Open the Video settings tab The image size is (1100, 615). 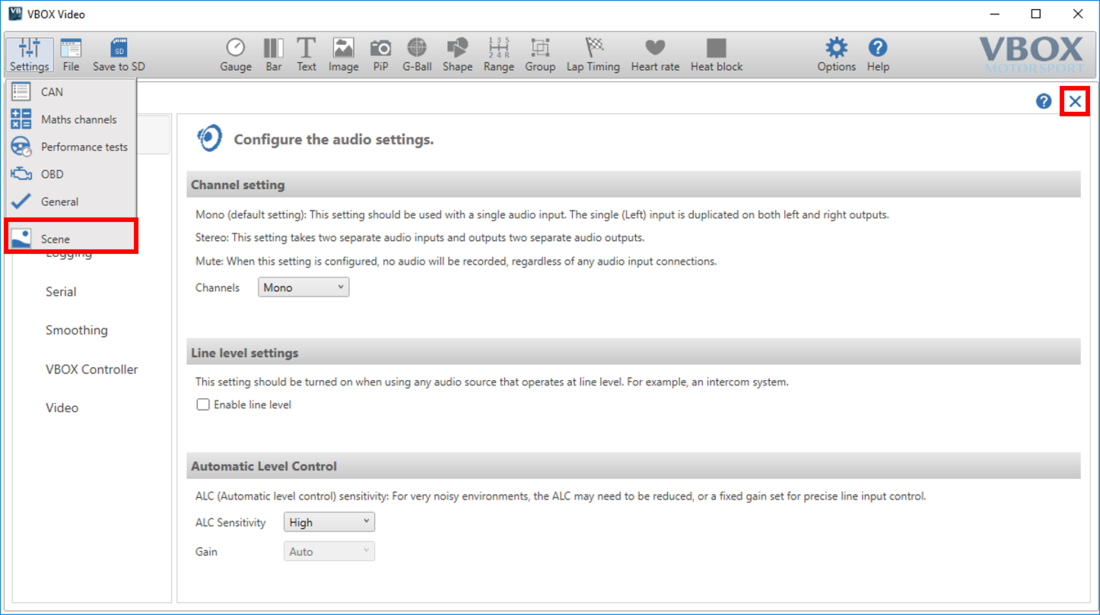point(62,408)
